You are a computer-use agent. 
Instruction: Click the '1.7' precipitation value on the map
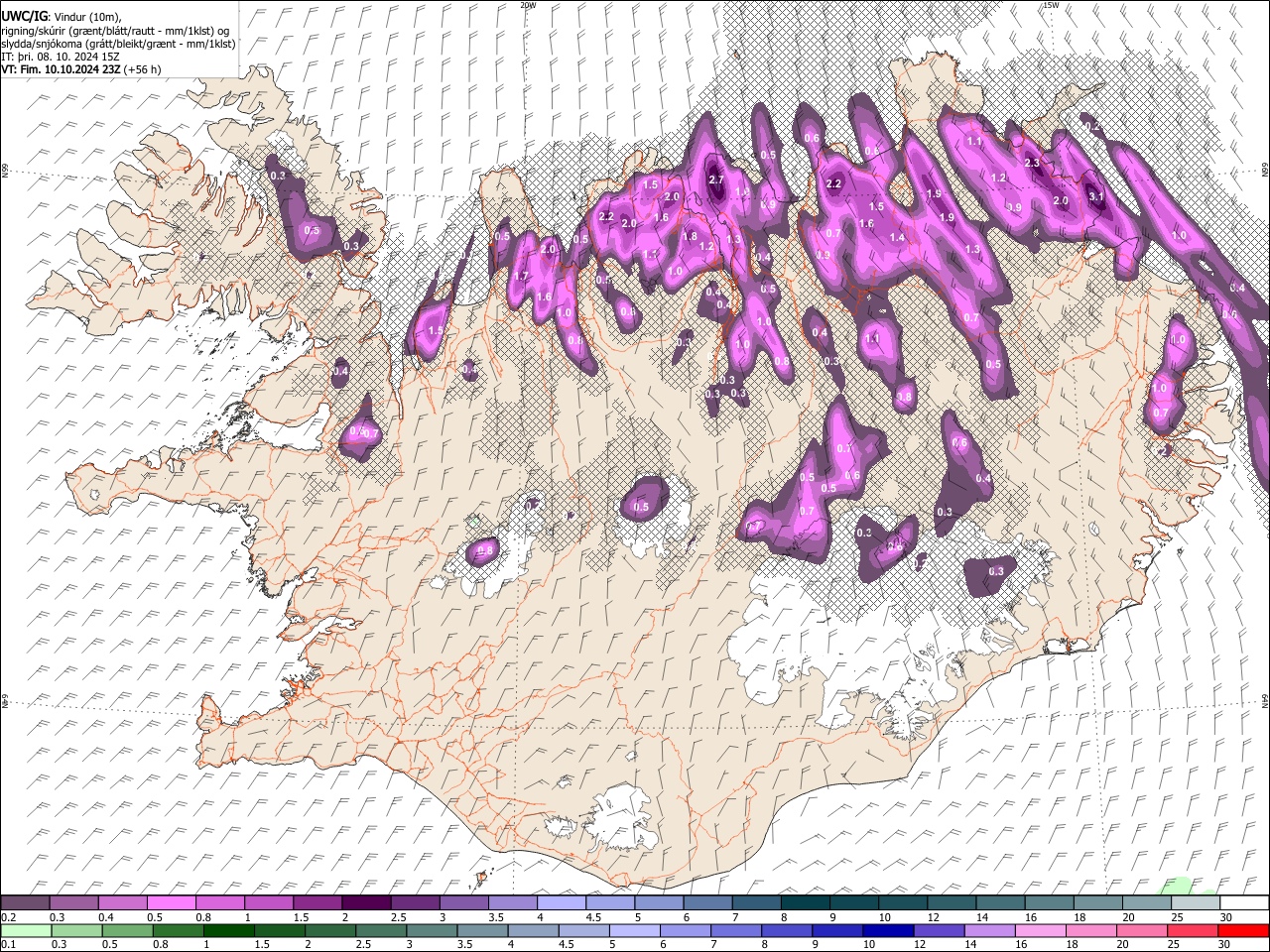click(x=521, y=276)
